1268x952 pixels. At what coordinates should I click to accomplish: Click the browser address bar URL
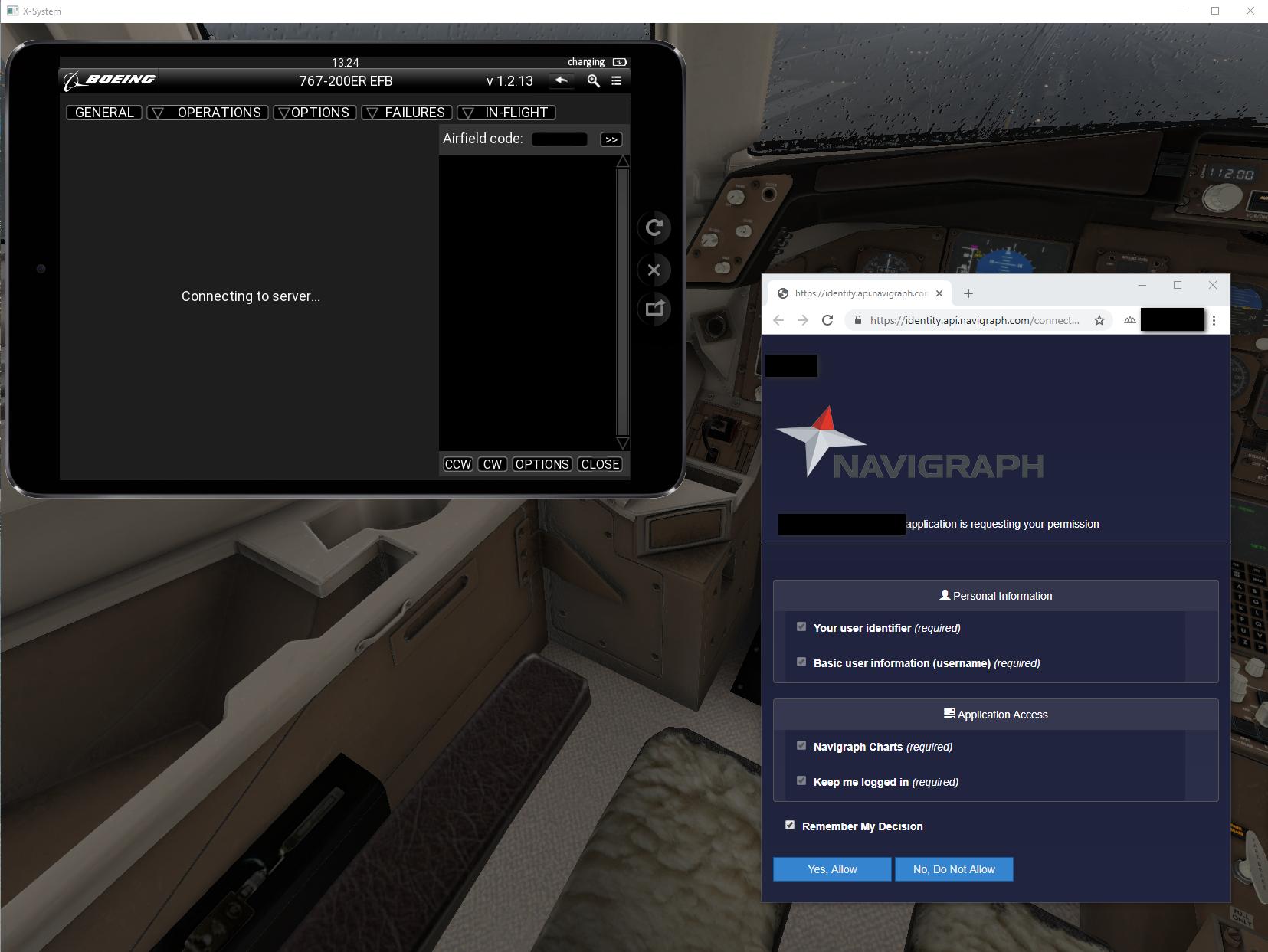975,320
